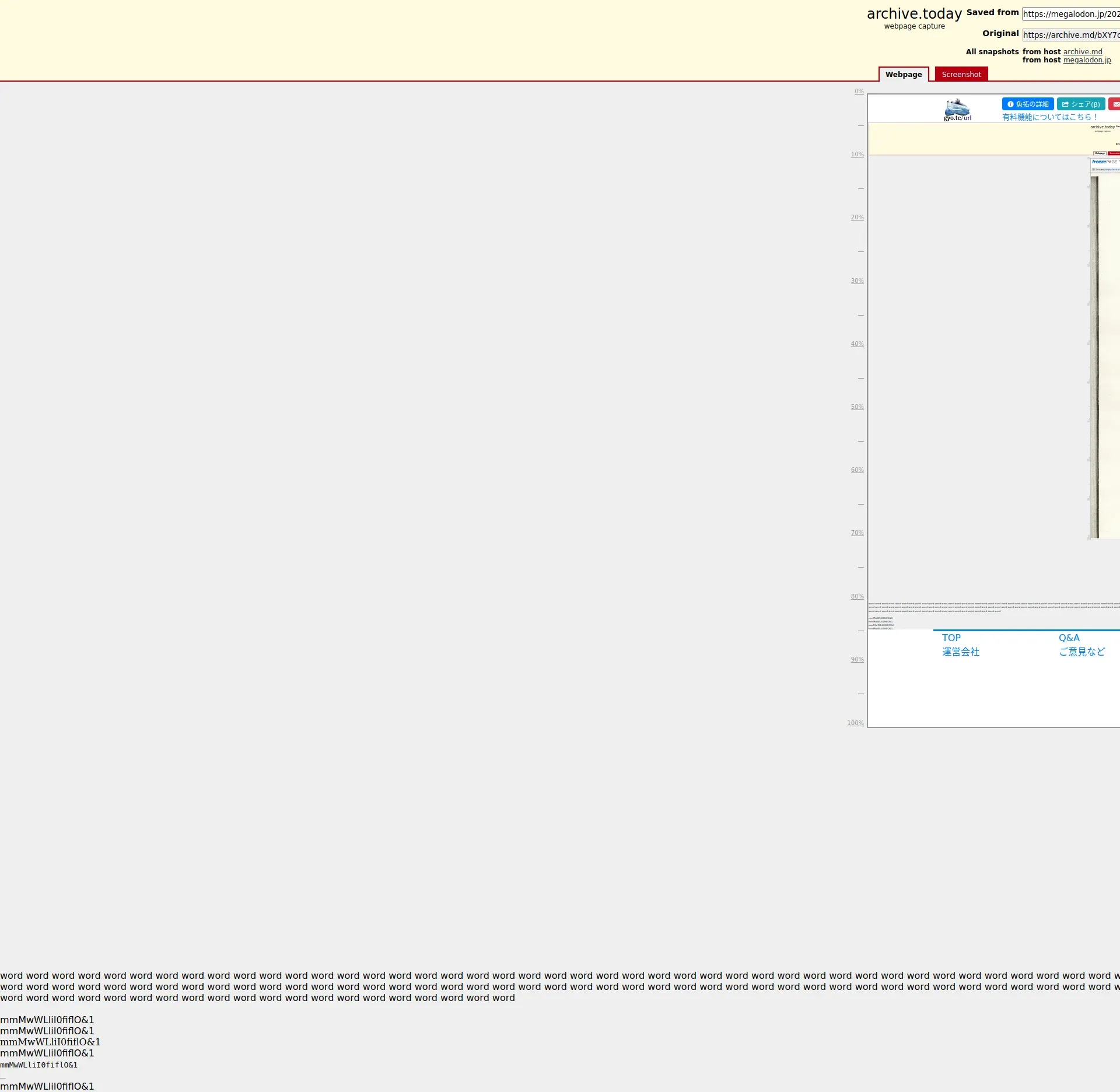The image size is (1120, 1092).
Task: Open the archive.md host snapshots link
Action: tap(1082, 51)
